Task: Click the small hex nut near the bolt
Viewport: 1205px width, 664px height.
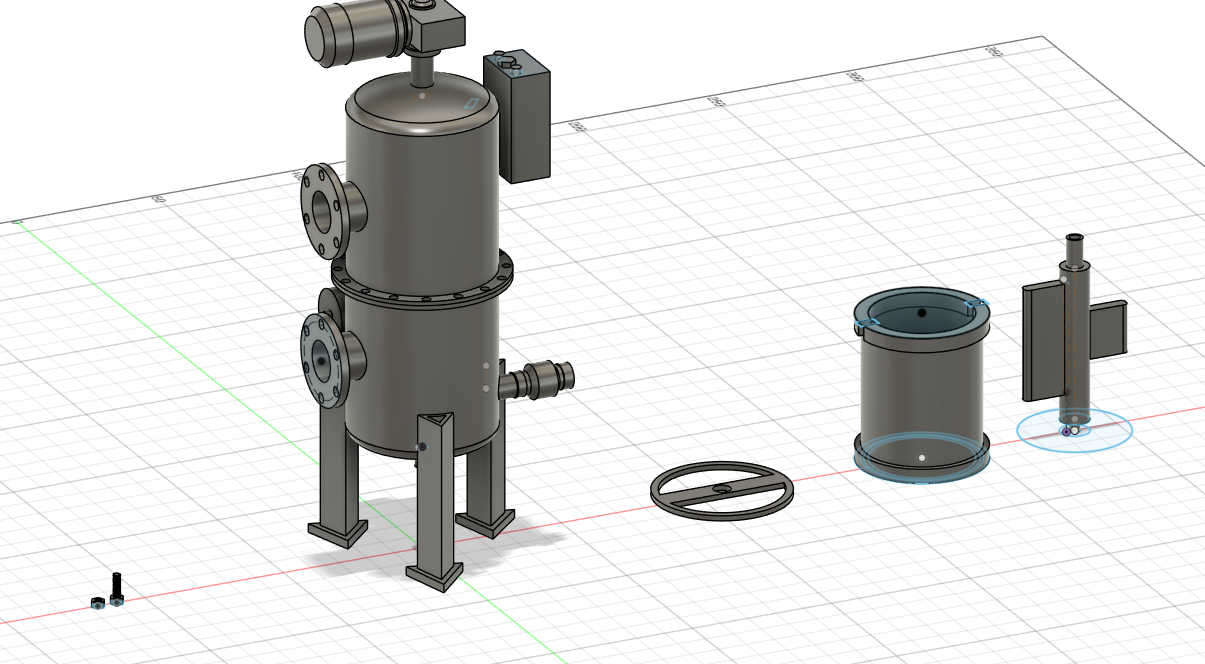Action: click(97, 603)
